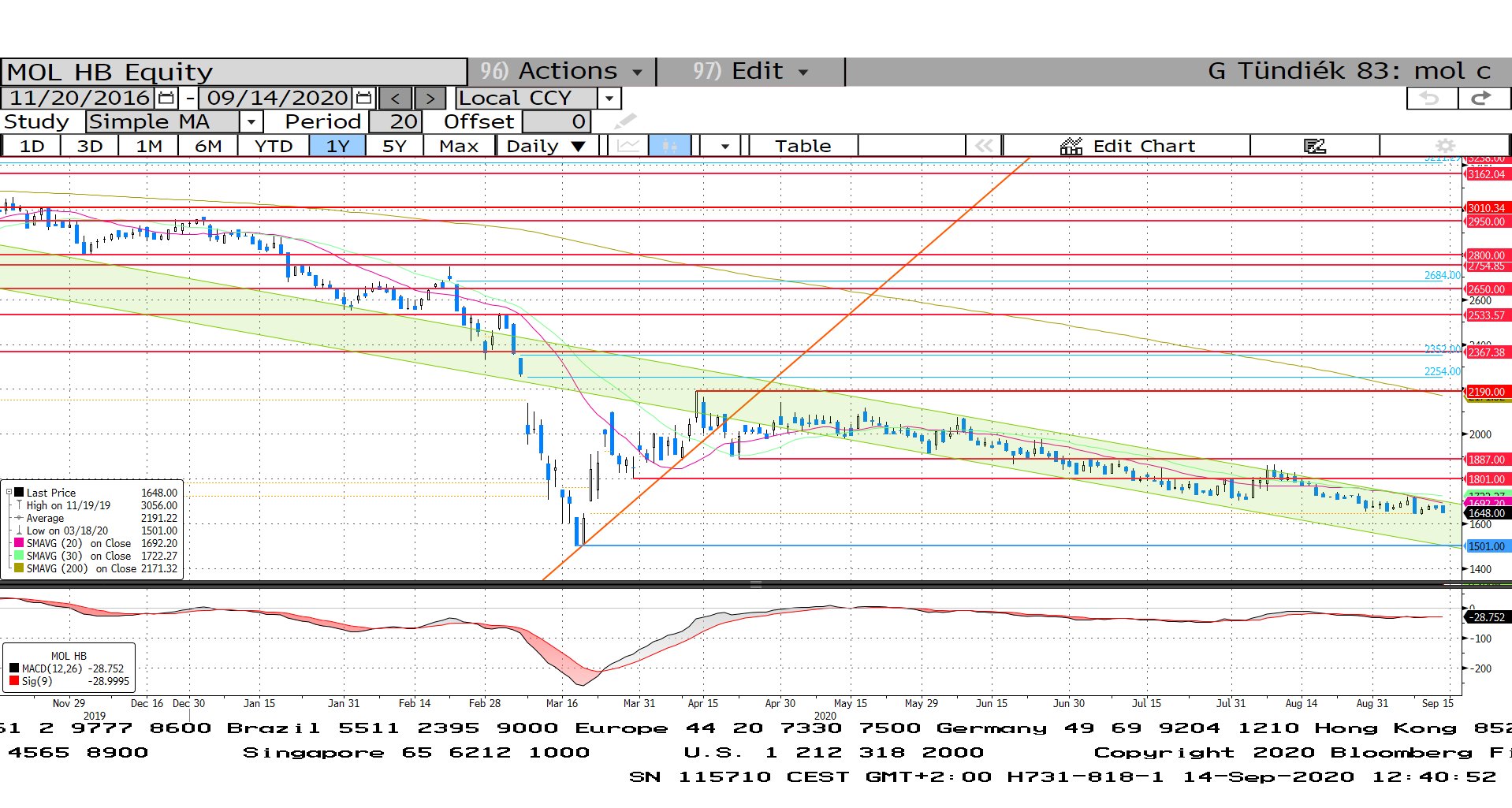Click the undo arrow icon

1431,98
